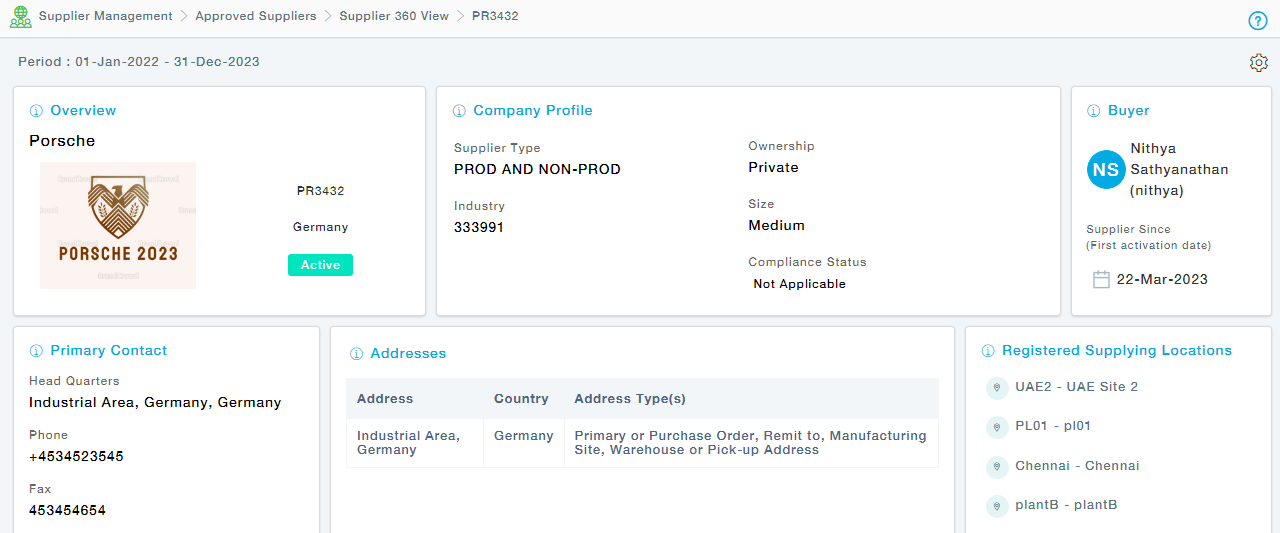The width and height of the screenshot is (1280, 533).
Task: Navigate to Approved Suppliers breadcrumb
Action: (x=256, y=16)
